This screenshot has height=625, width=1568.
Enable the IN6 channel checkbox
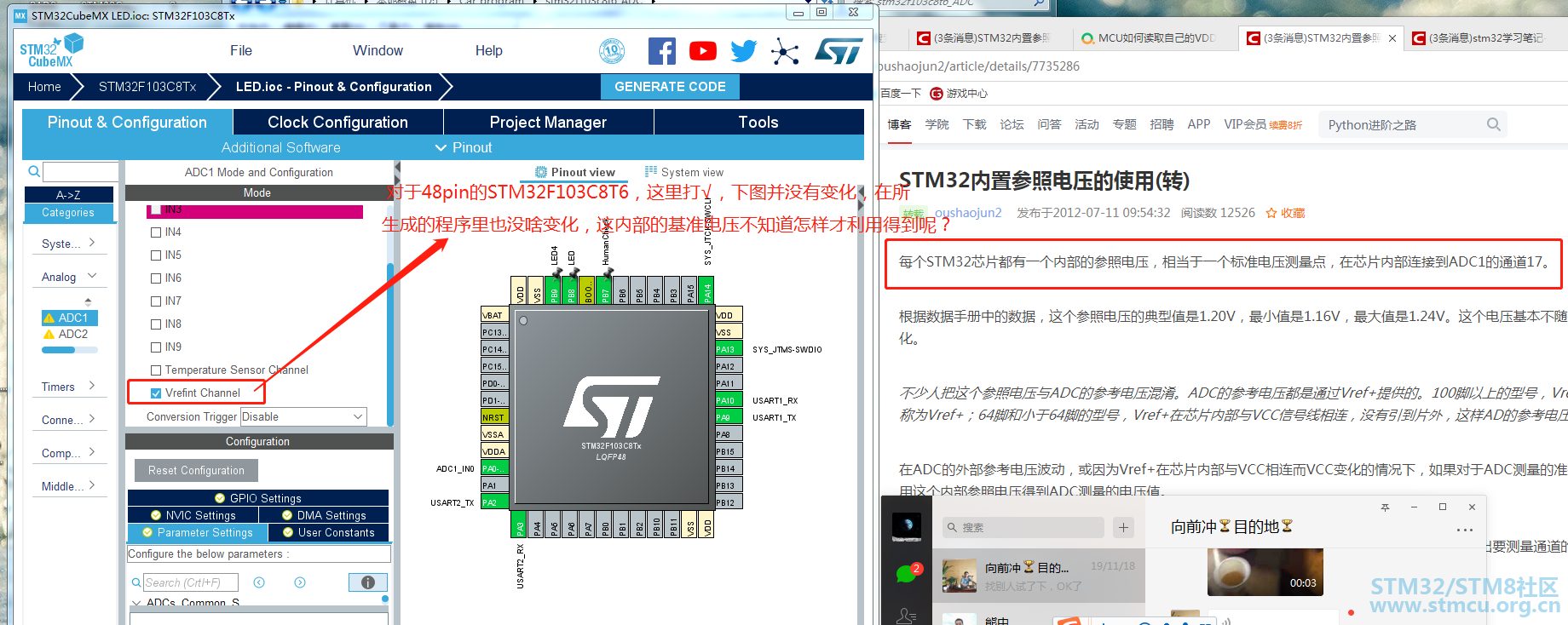pyautogui.click(x=156, y=278)
